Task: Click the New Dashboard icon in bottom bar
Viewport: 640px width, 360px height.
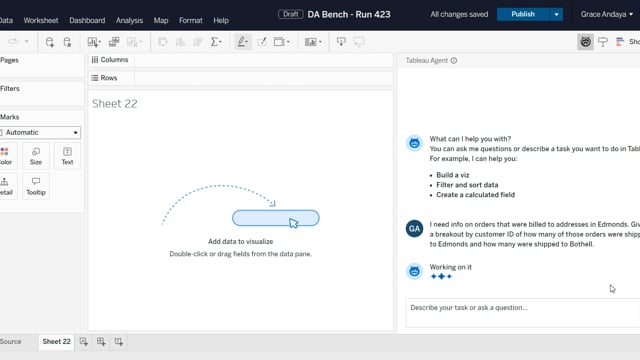Action: [101, 342]
